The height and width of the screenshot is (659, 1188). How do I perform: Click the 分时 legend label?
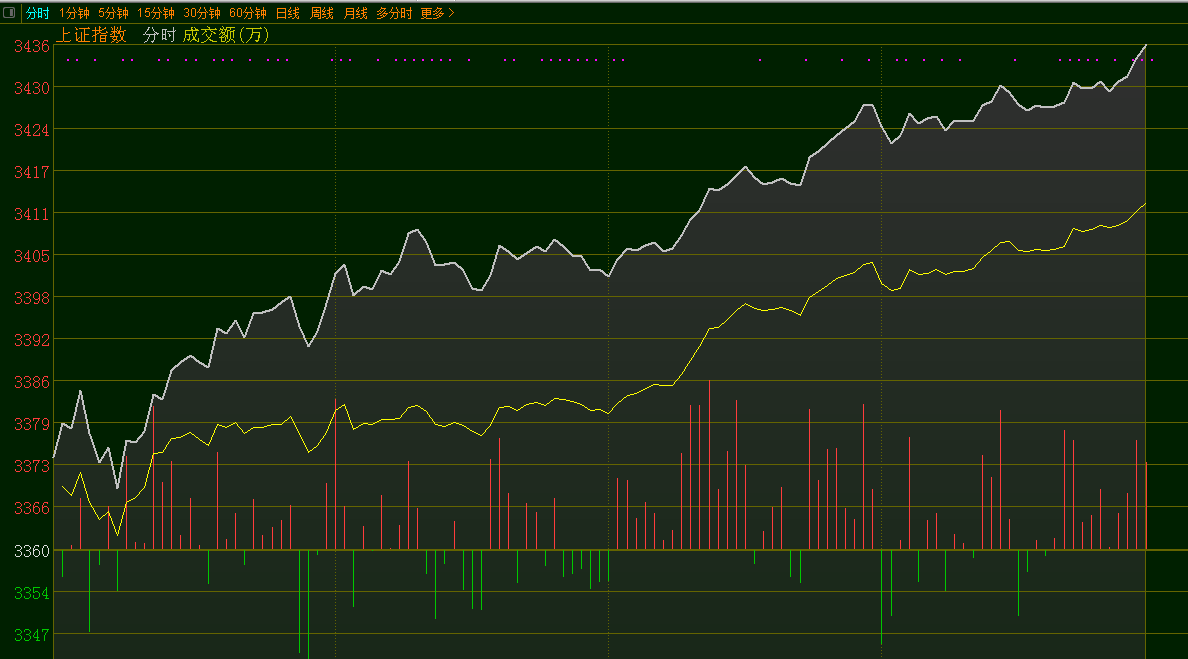159,35
